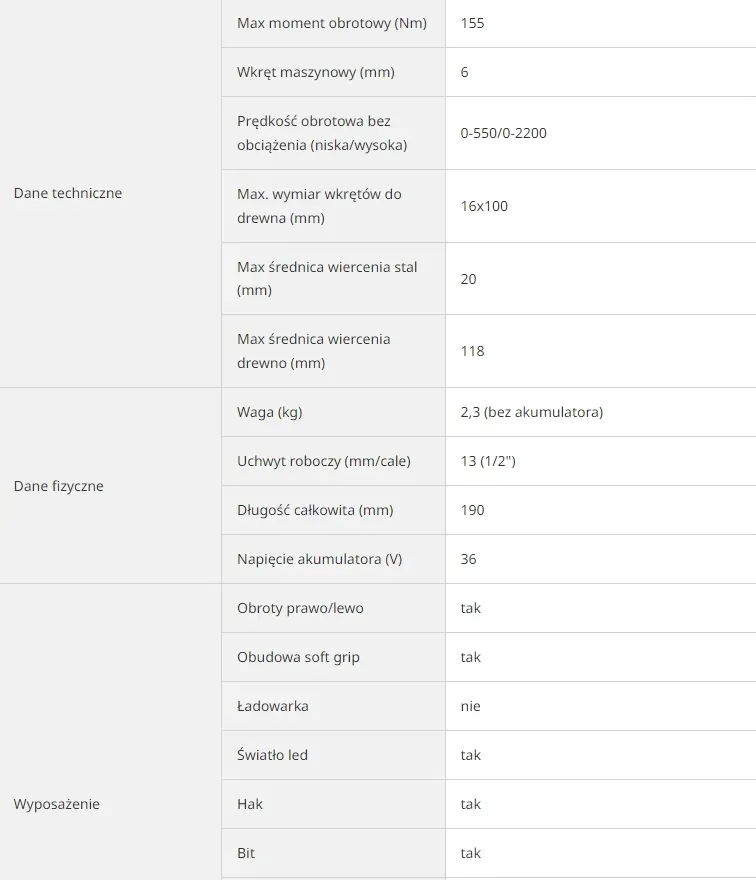Select Max moment obrotowy (Nm) label

tap(332, 23)
